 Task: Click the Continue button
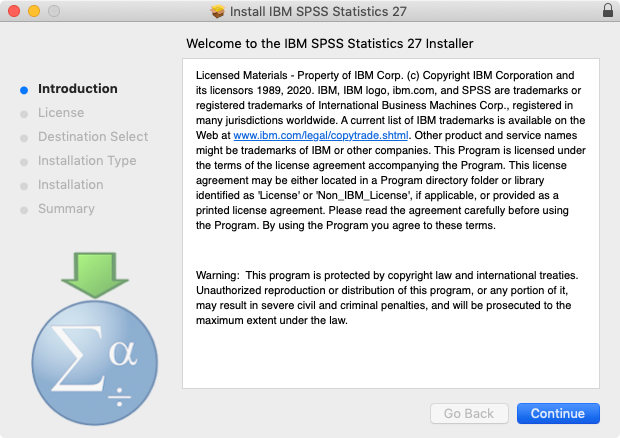(x=558, y=413)
